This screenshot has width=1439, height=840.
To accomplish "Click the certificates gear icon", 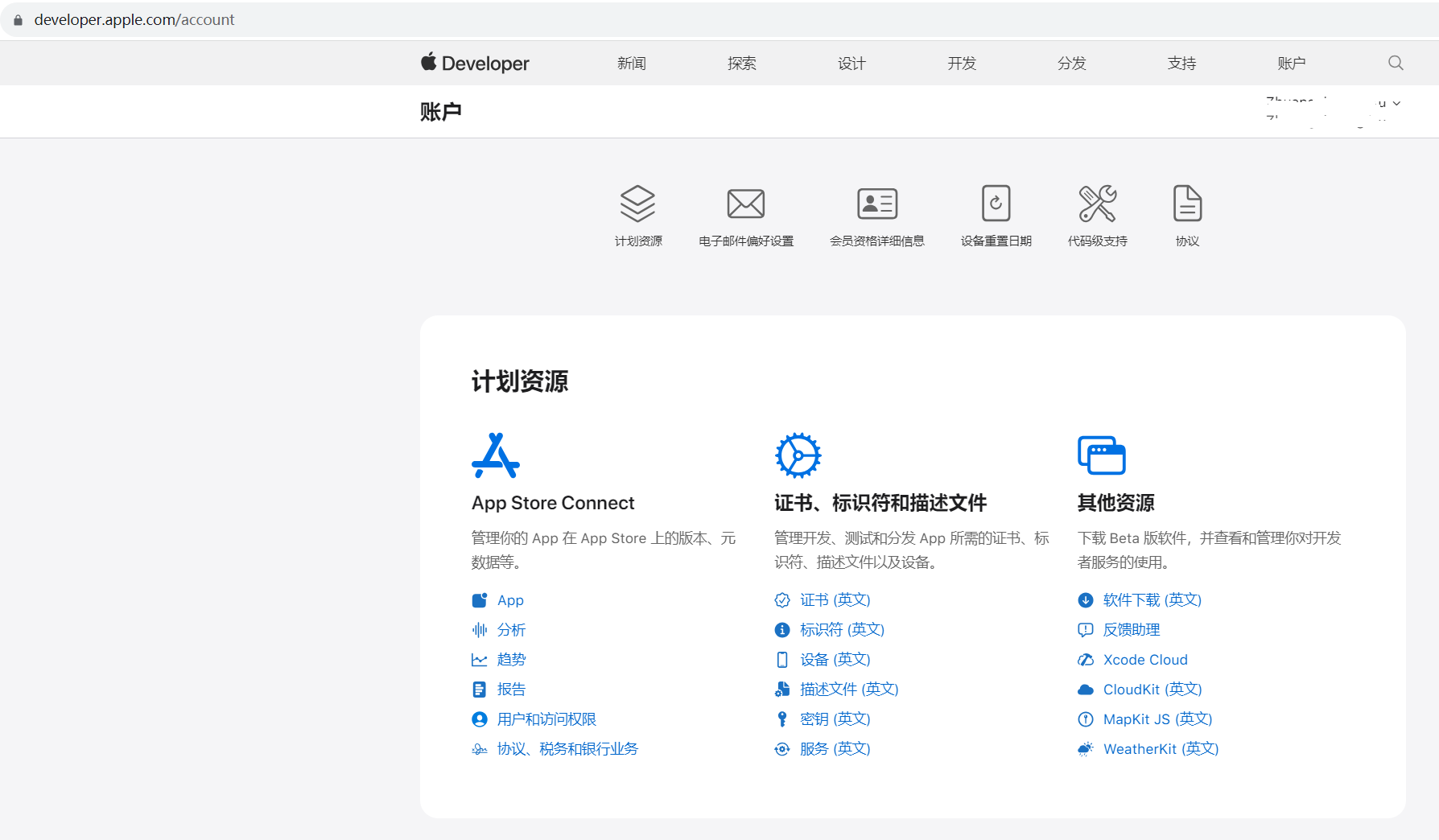I will coord(798,455).
